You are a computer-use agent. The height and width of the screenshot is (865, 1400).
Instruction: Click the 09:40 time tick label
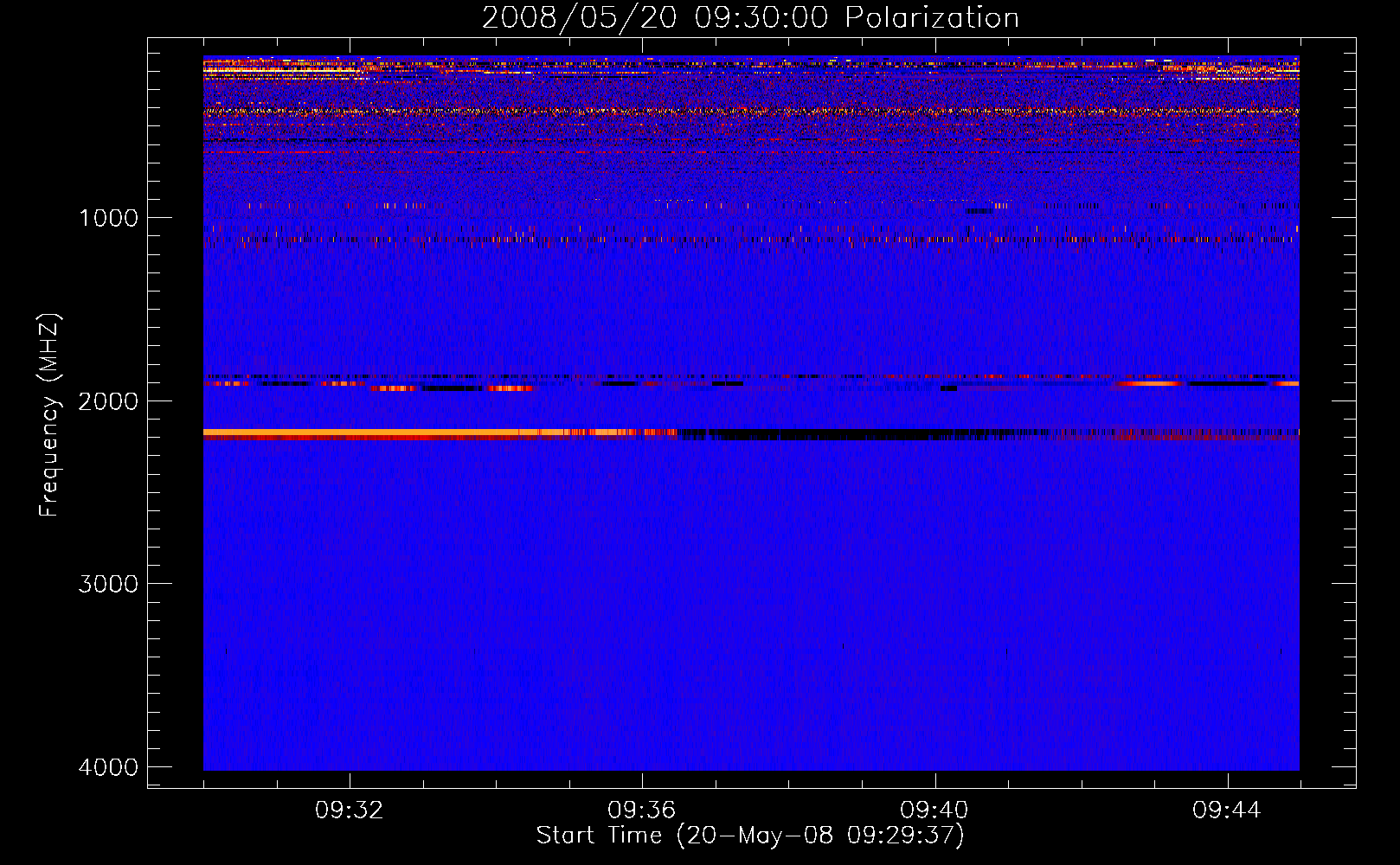pos(934,811)
